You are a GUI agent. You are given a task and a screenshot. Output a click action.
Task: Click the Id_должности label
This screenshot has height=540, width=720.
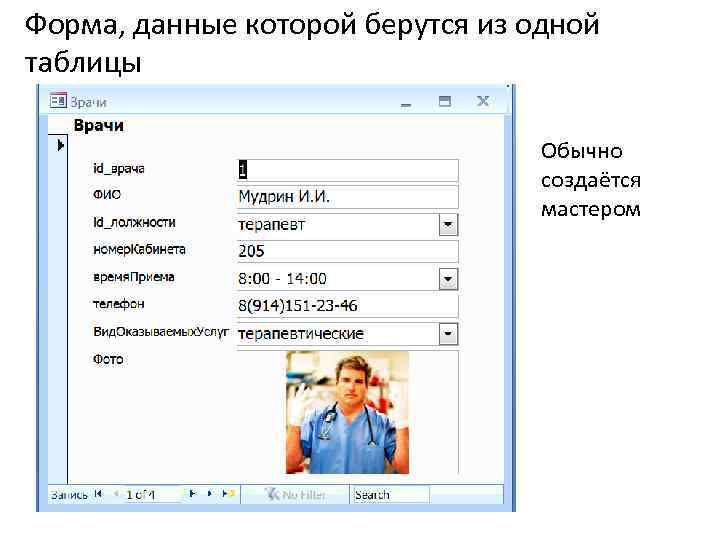click(134, 223)
